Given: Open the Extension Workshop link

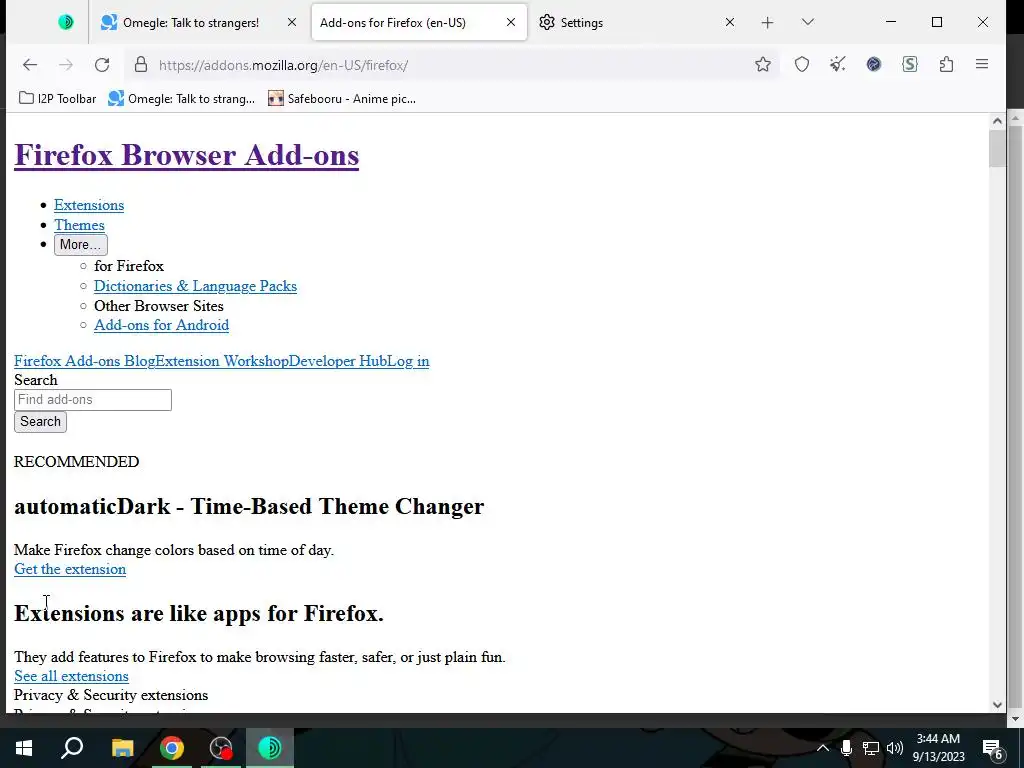Looking at the screenshot, I should click(222, 361).
